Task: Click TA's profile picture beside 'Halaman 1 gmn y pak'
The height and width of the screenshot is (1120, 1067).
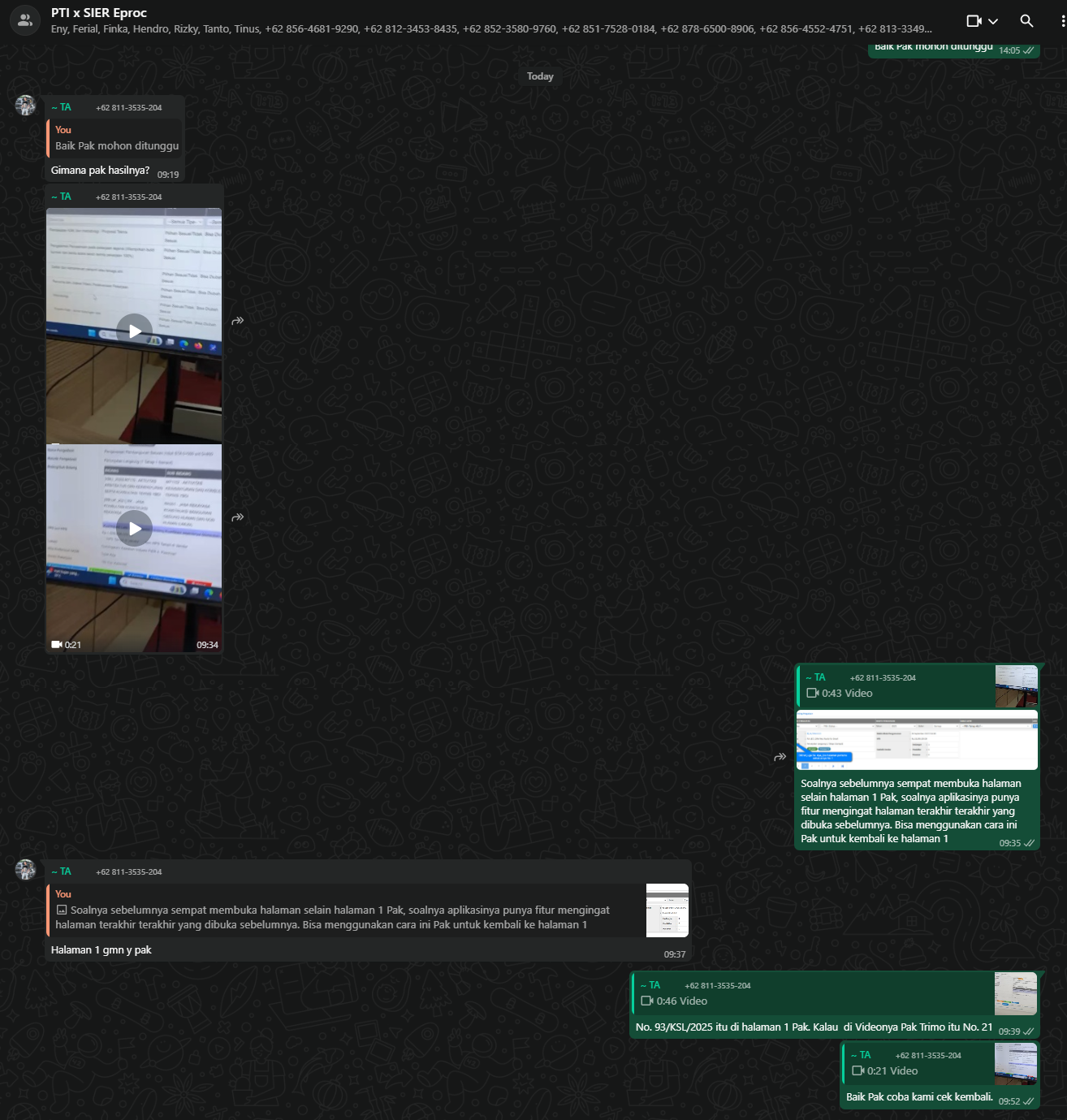Action: click(x=26, y=870)
